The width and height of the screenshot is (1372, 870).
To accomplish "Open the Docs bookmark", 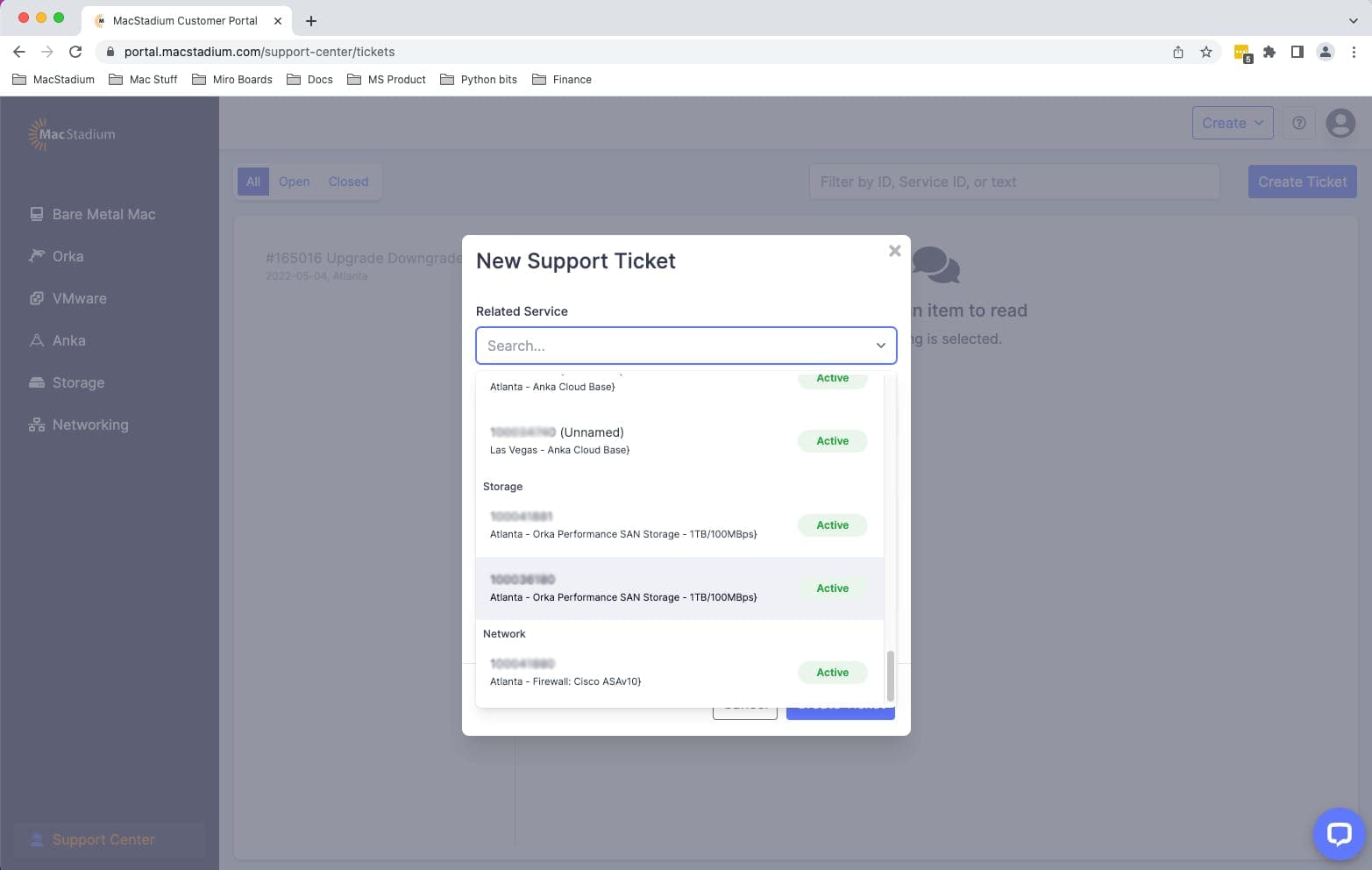I will 319,79.
